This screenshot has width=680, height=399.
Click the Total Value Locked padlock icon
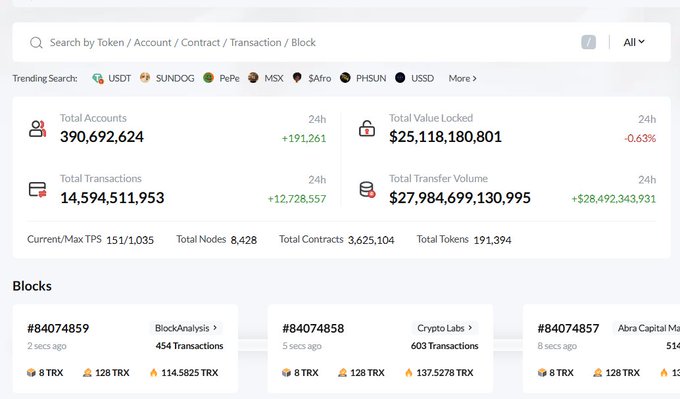click(367, 129)
